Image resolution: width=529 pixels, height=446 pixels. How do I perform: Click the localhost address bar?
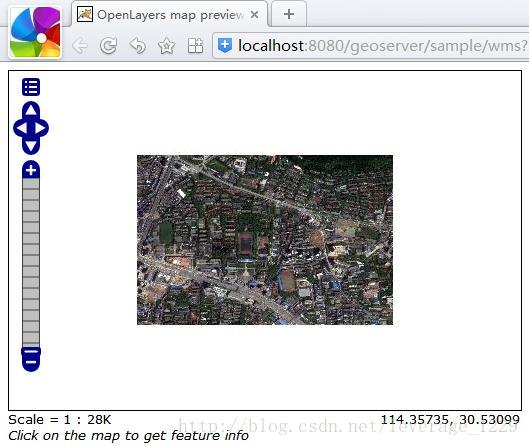pyautogui.click(x=371, y=46)
